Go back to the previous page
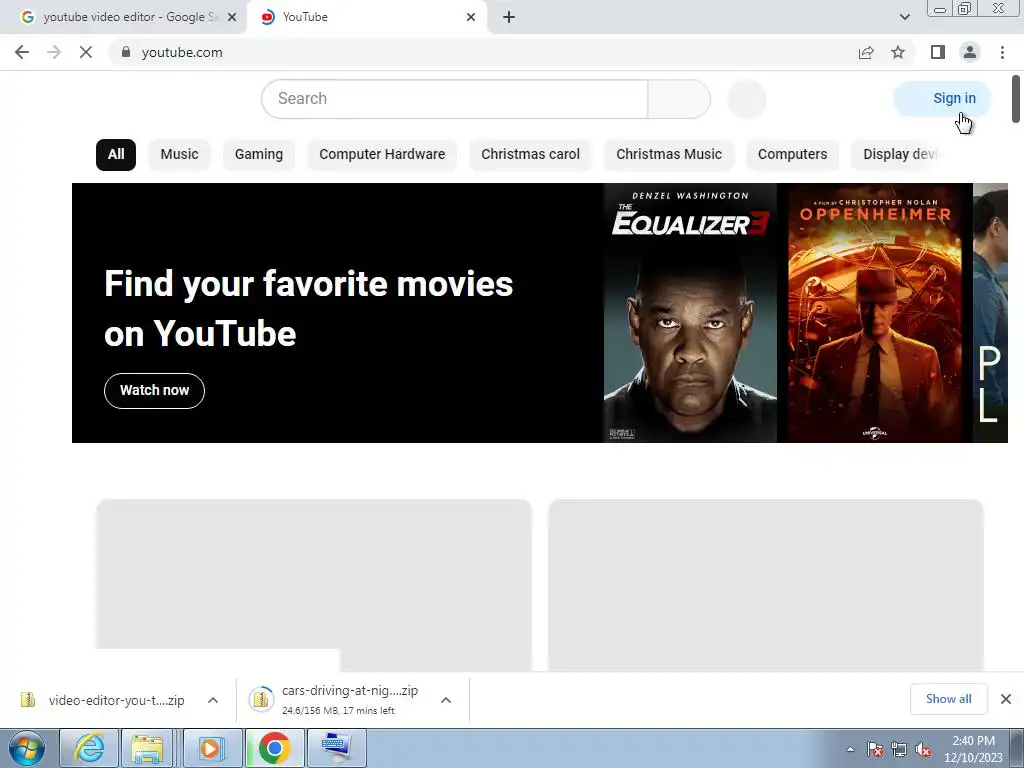Image resolution: width=1024 pixels, height=768 pixels. pyautogui.click(x=22, y=52)
